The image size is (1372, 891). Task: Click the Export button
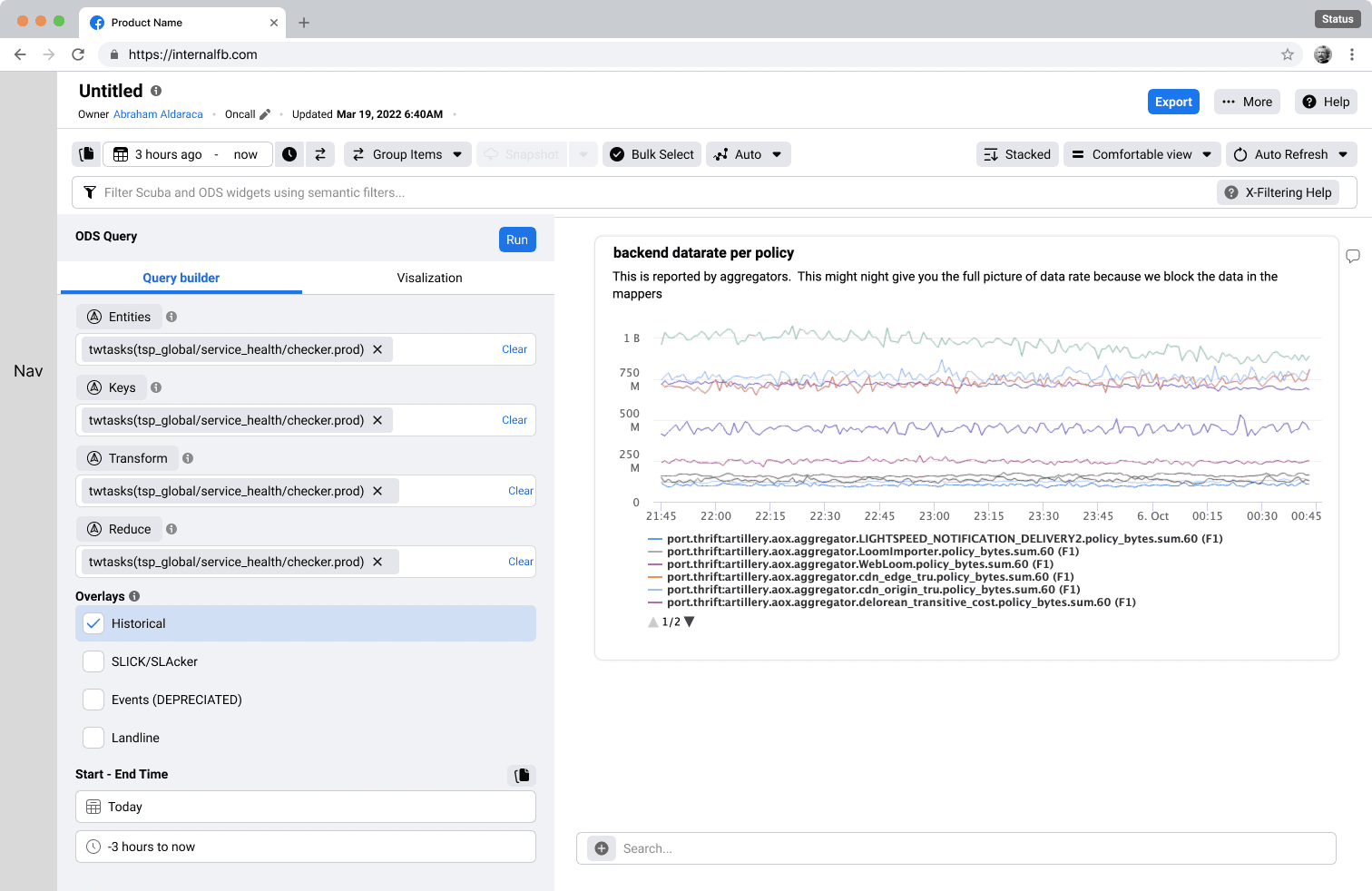[1173, 102]
